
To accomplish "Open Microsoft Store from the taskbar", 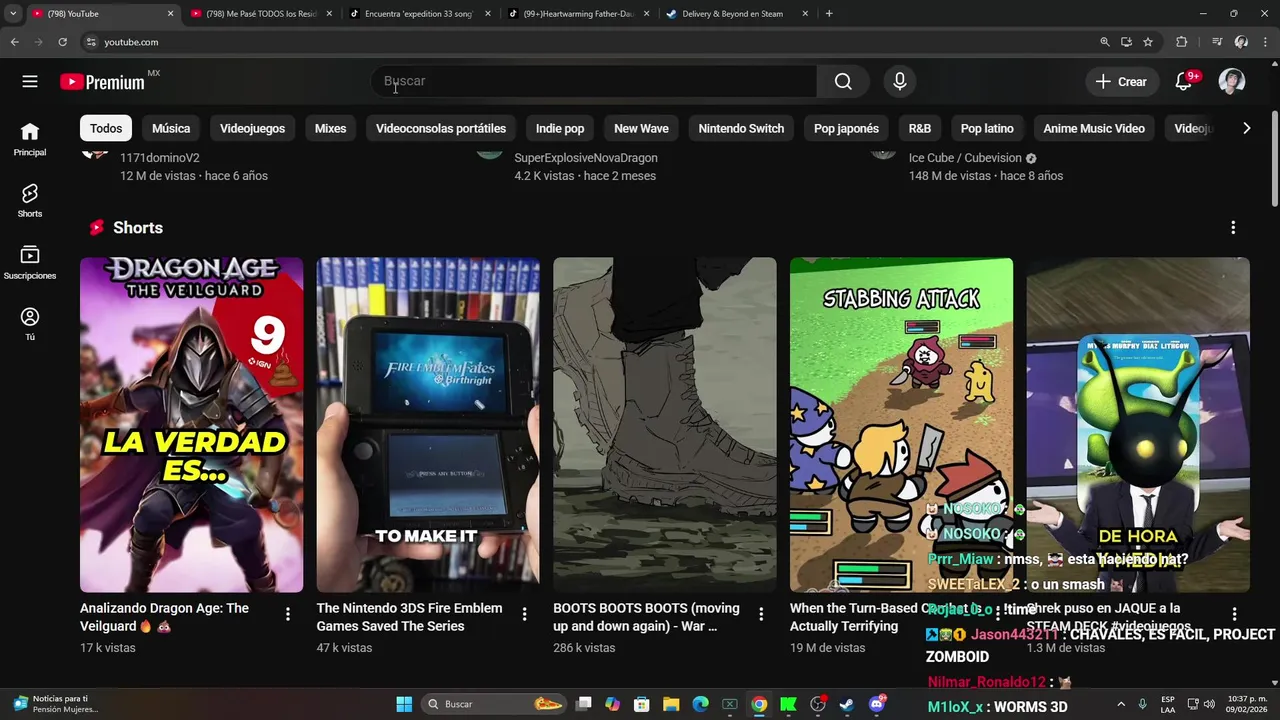I will (x=642, y=704).
